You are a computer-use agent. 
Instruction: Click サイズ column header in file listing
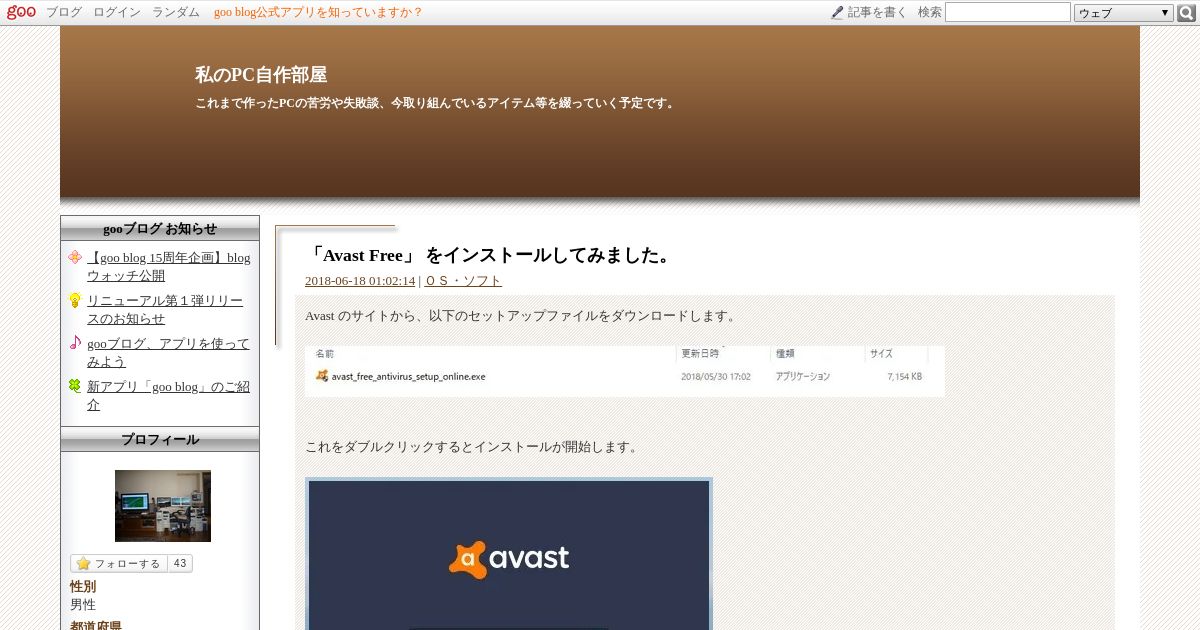(x=881, y=353)
